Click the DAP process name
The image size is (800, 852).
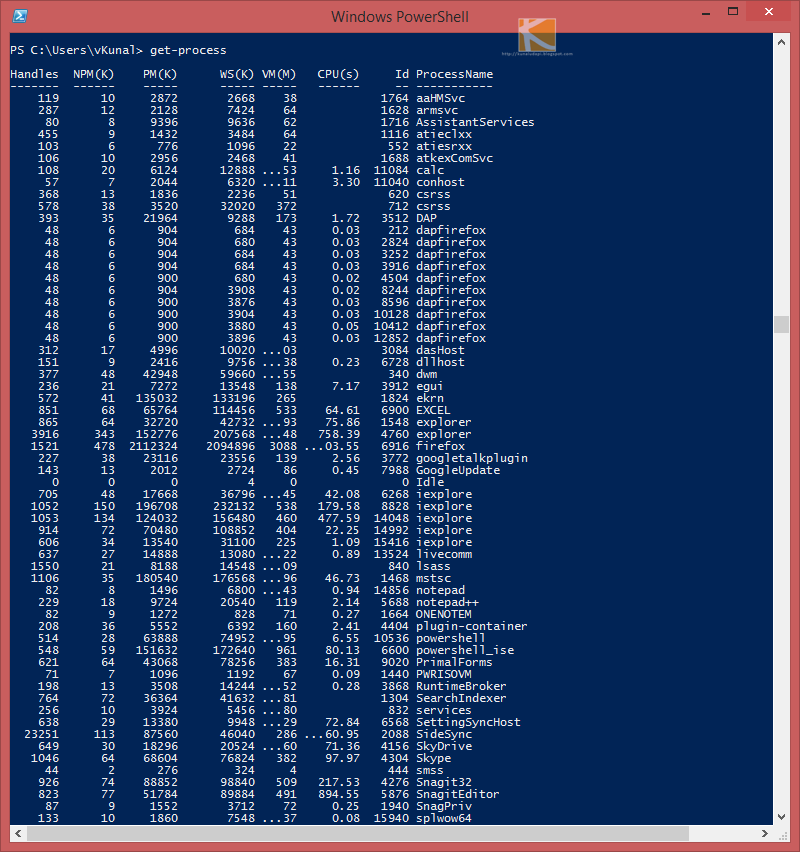[x=427, y=218]
